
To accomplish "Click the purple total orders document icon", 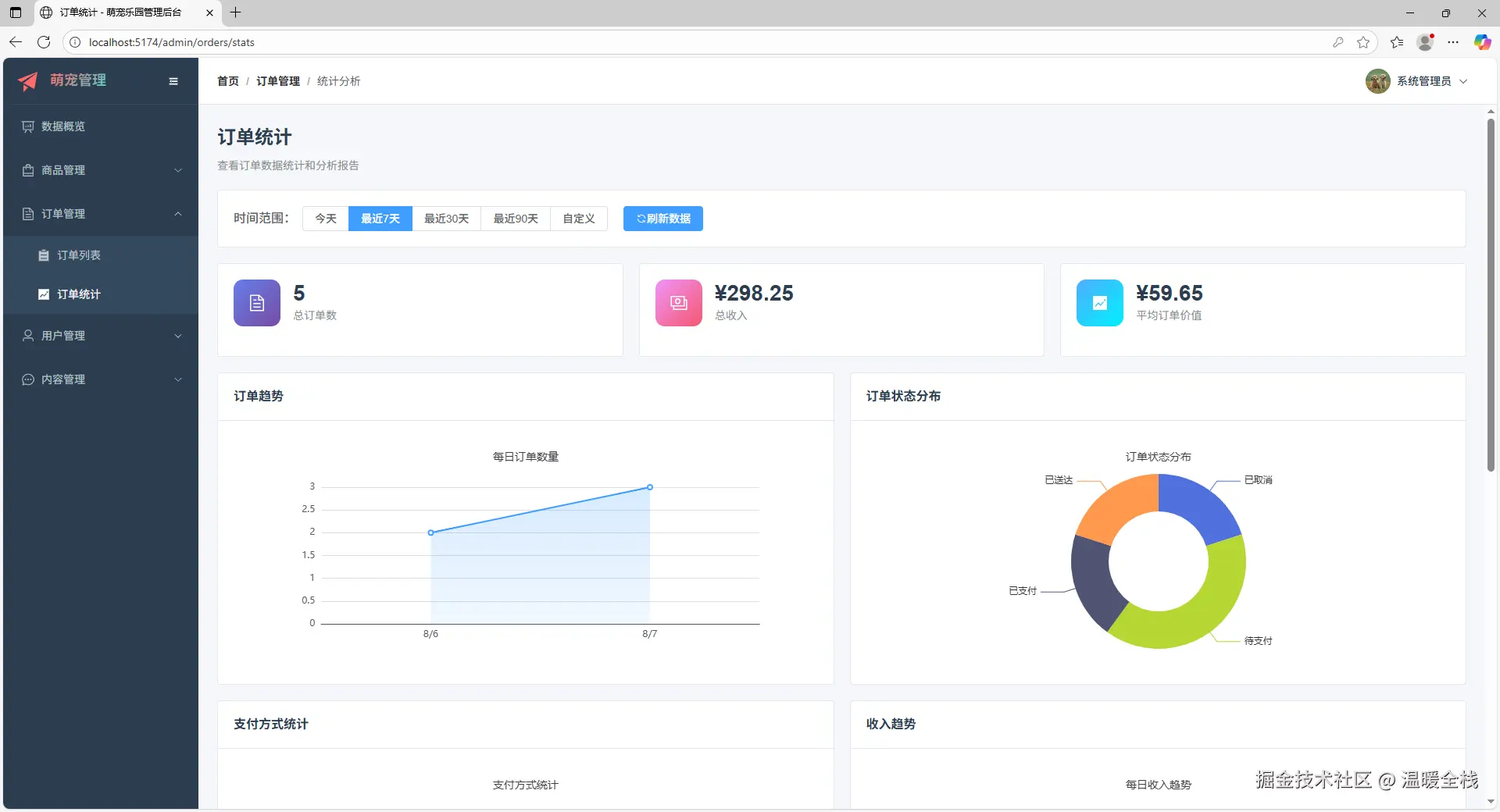I will (256, 303).
